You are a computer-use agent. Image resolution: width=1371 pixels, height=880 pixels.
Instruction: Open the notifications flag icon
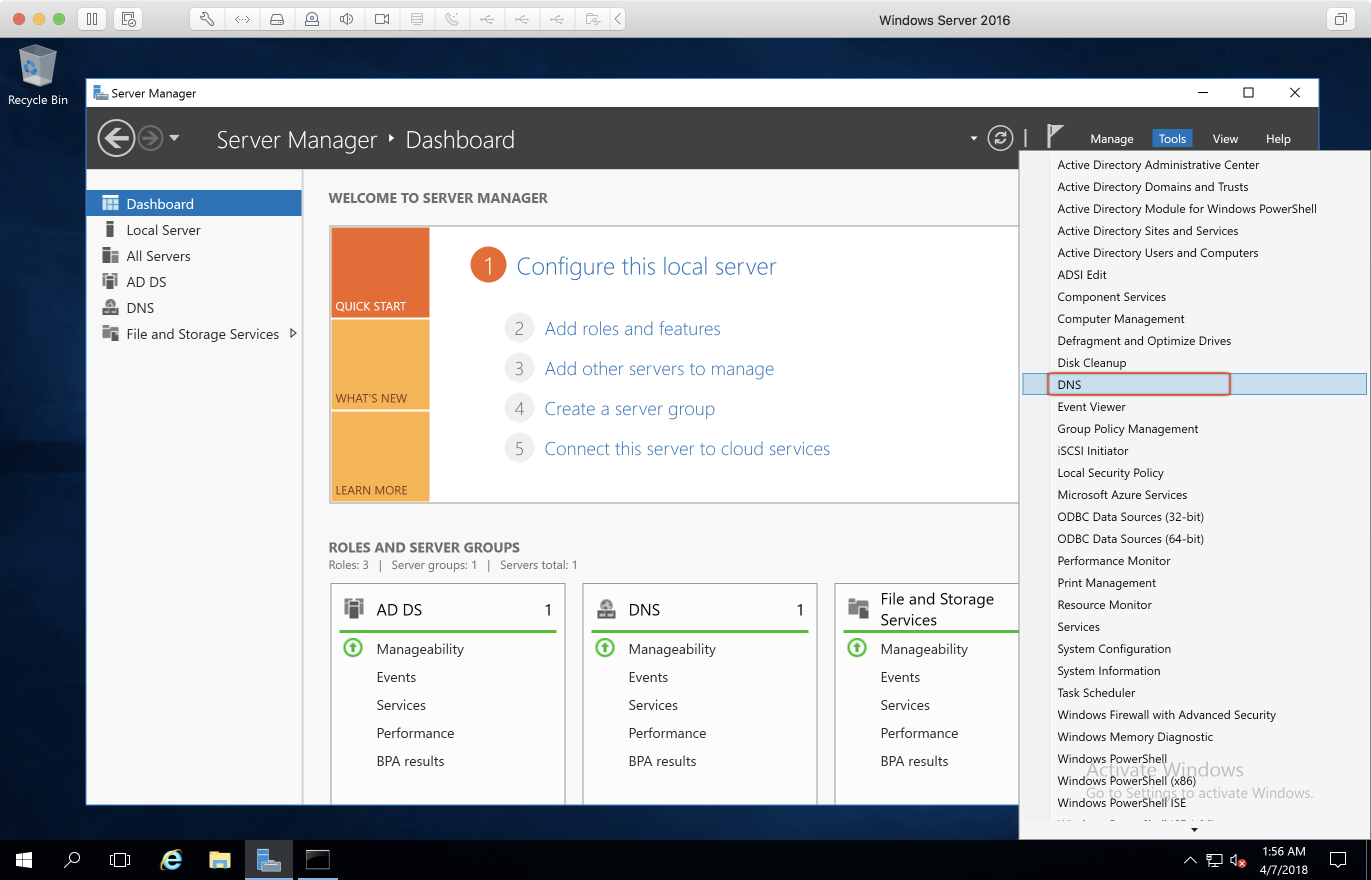pyautogui.click(x=1054, y=136)
